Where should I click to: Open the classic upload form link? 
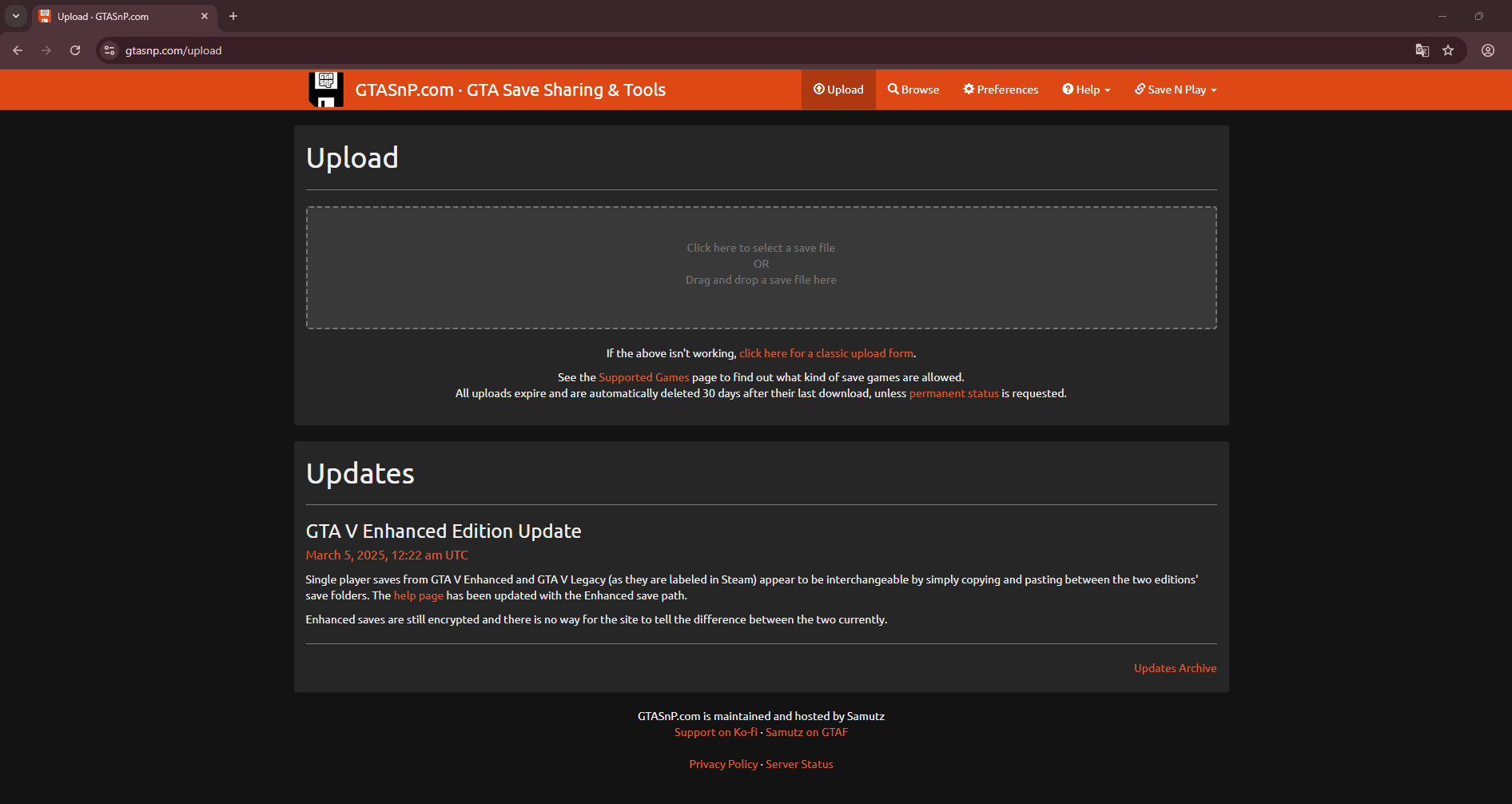pos(826,353)
